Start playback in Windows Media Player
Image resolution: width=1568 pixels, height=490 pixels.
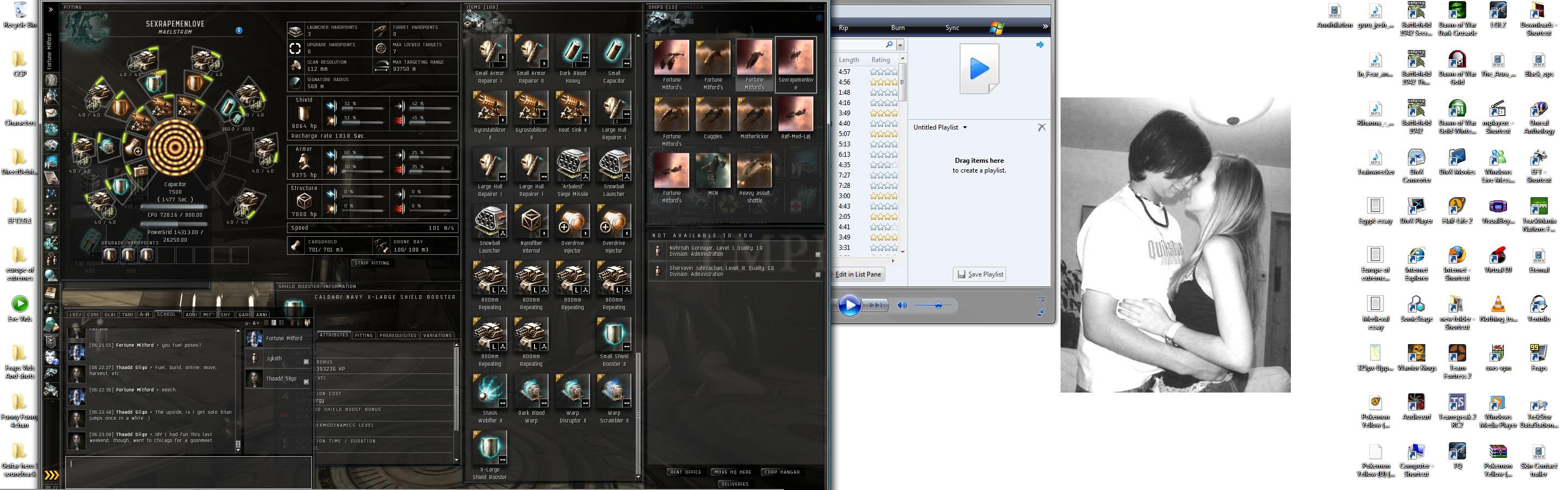[849, 305]
